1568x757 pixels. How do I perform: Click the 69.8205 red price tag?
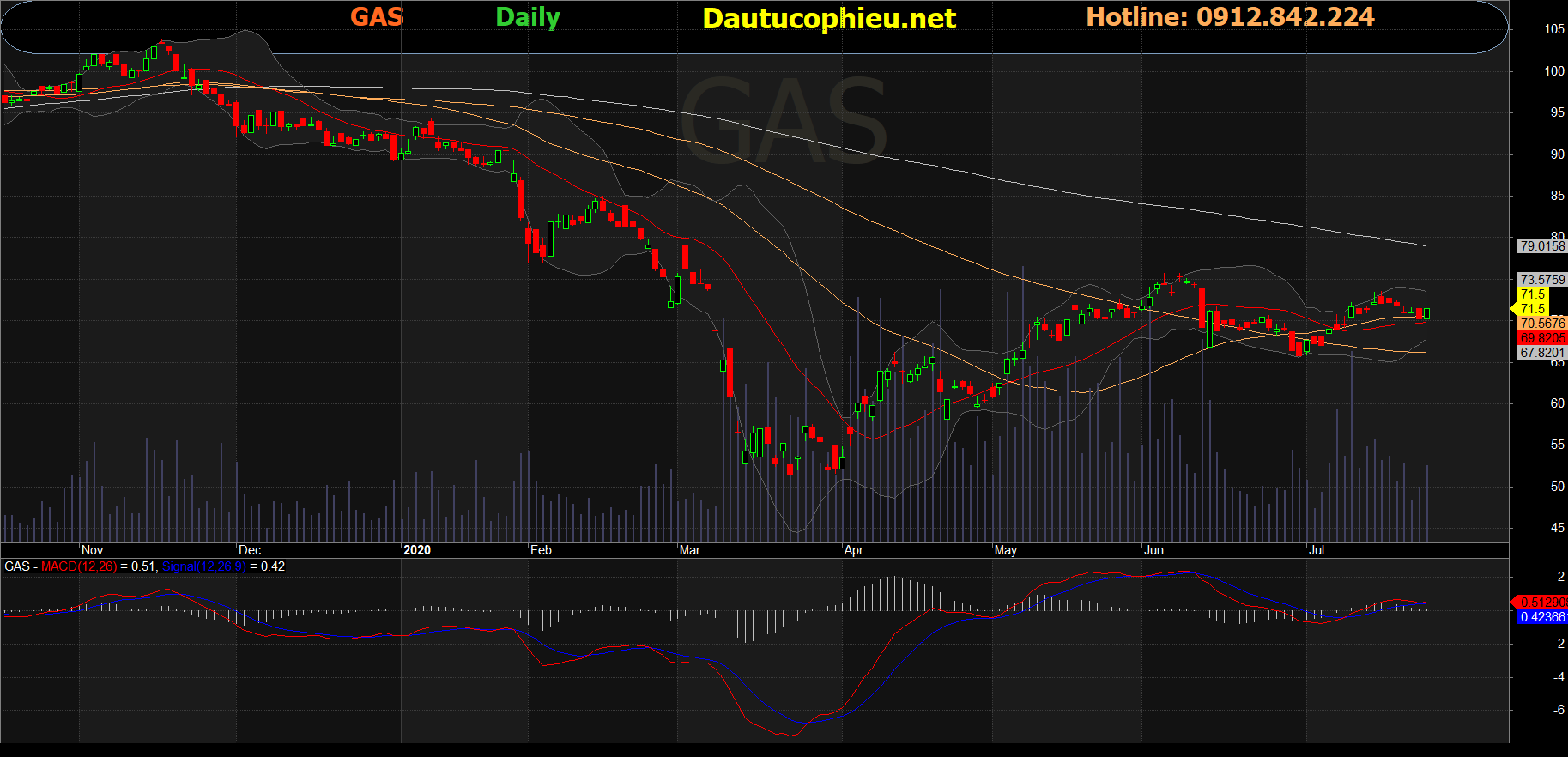pos(1542,338)
